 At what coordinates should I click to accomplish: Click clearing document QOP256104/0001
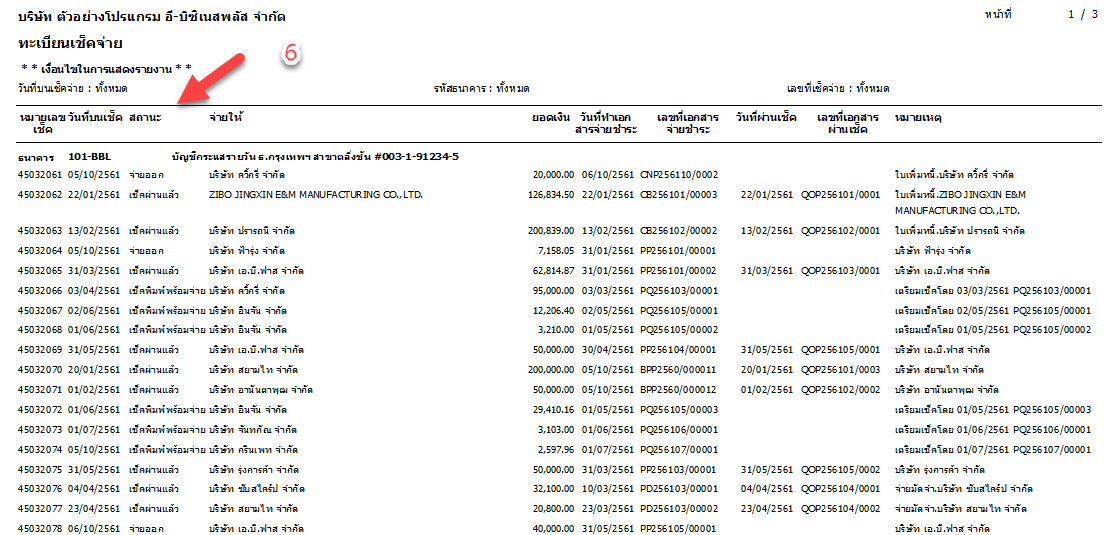[x=841, y=489]
